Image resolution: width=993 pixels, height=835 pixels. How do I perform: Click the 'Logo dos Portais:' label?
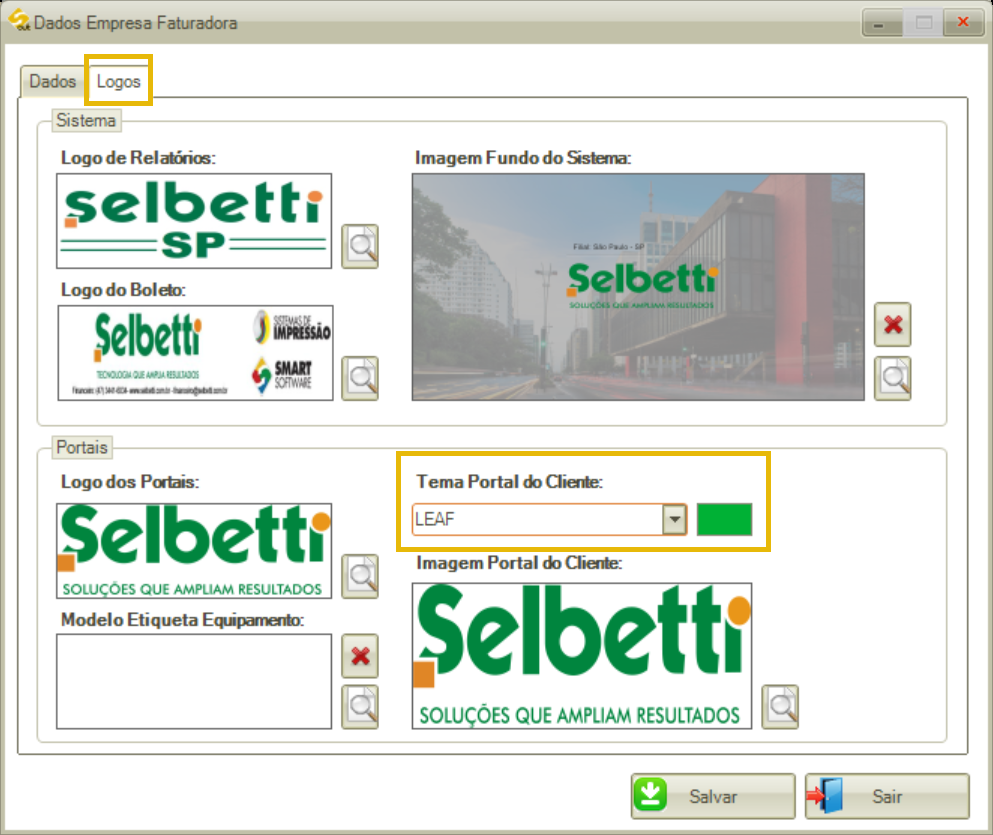click(130, 482)
